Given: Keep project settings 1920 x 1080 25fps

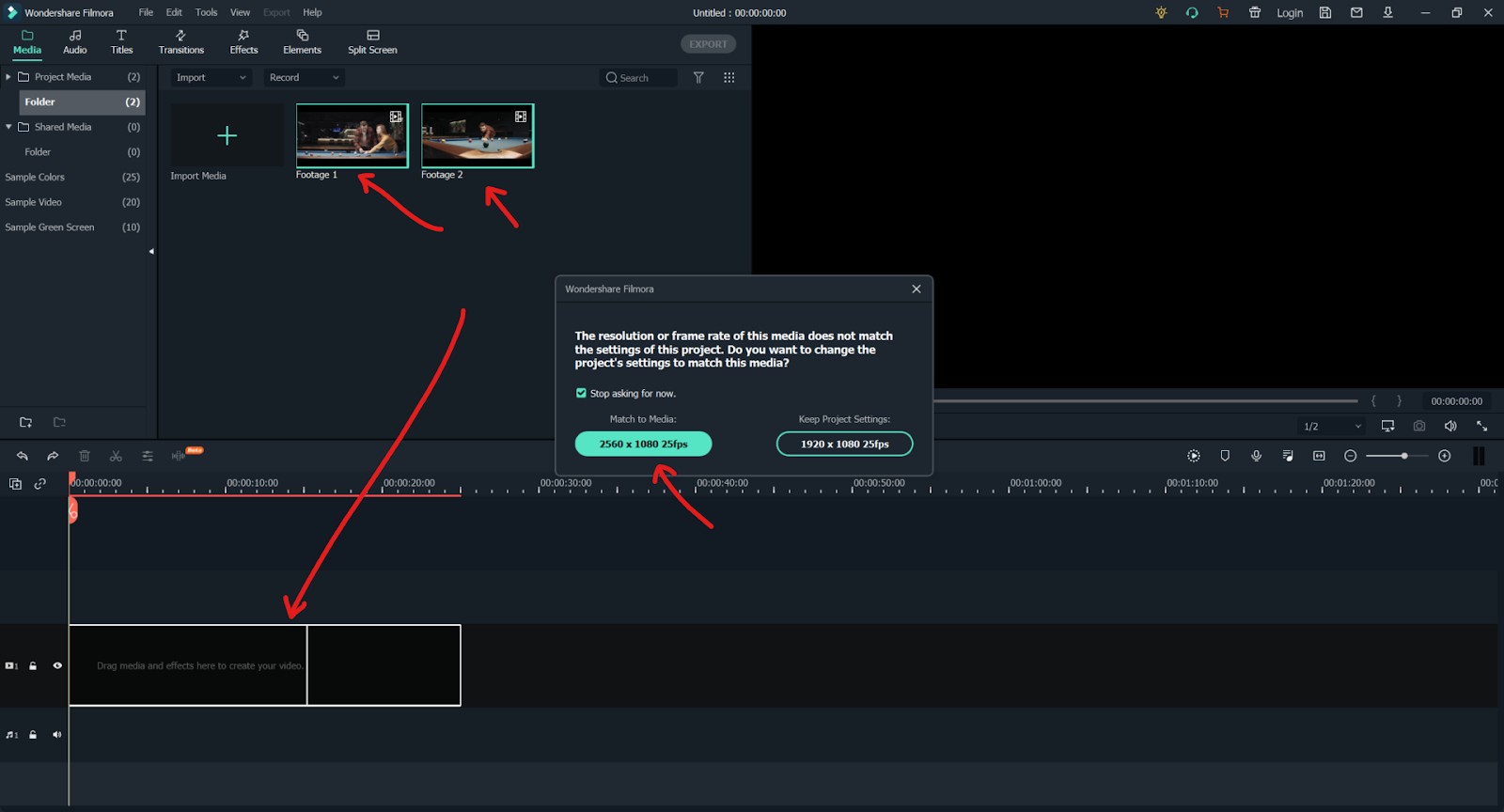Looking at the screenshot, I should pos(844,444).
